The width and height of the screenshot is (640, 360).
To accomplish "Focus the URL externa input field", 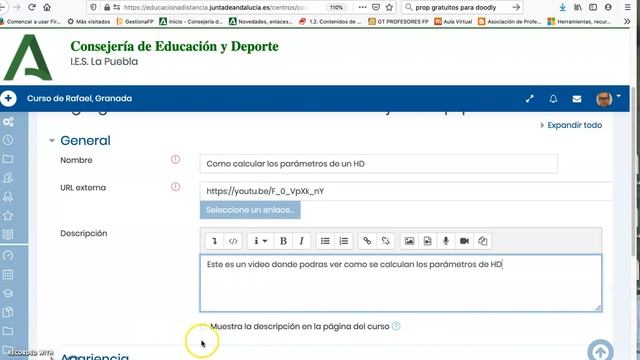I will tap(406, 191).
